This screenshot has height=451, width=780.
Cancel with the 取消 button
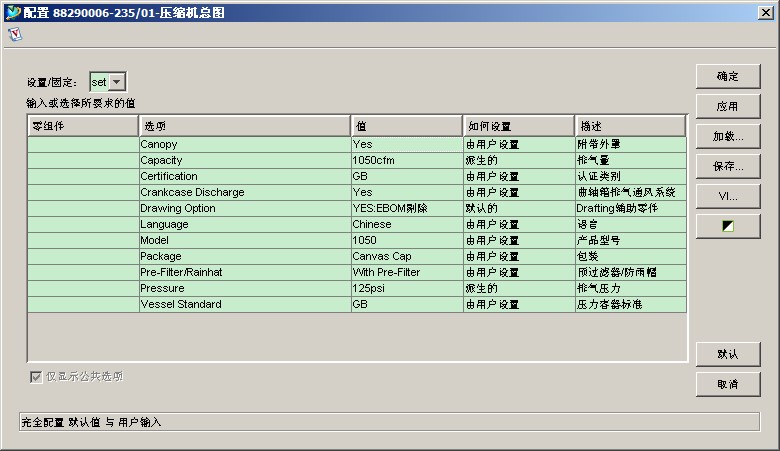pyautogui.click(x=728, y=384)
